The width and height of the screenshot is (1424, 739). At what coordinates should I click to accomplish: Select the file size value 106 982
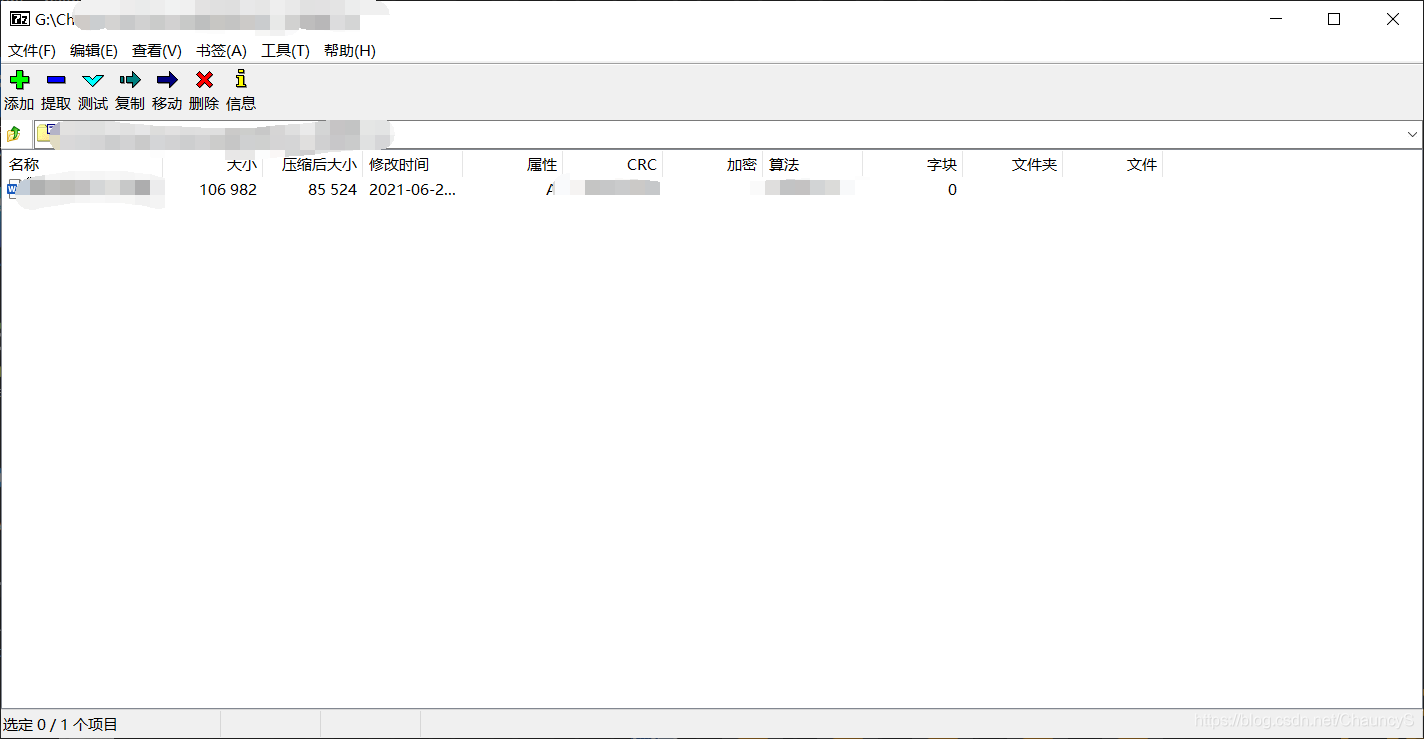228,189
